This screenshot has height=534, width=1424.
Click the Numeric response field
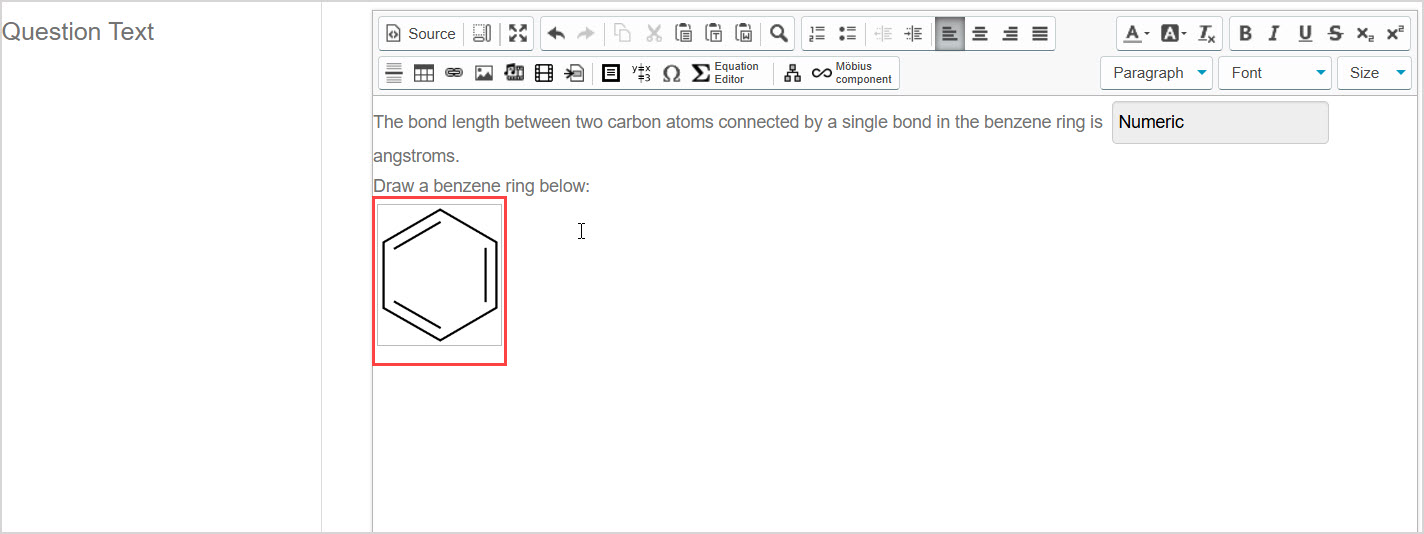click(1219, 122)
